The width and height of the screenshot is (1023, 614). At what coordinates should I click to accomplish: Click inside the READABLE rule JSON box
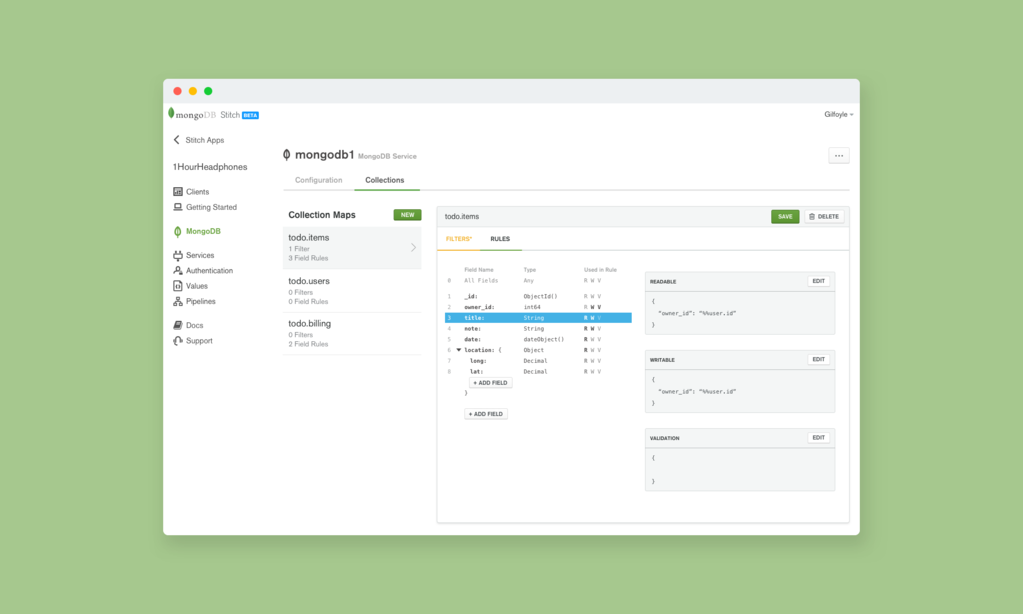740,313
